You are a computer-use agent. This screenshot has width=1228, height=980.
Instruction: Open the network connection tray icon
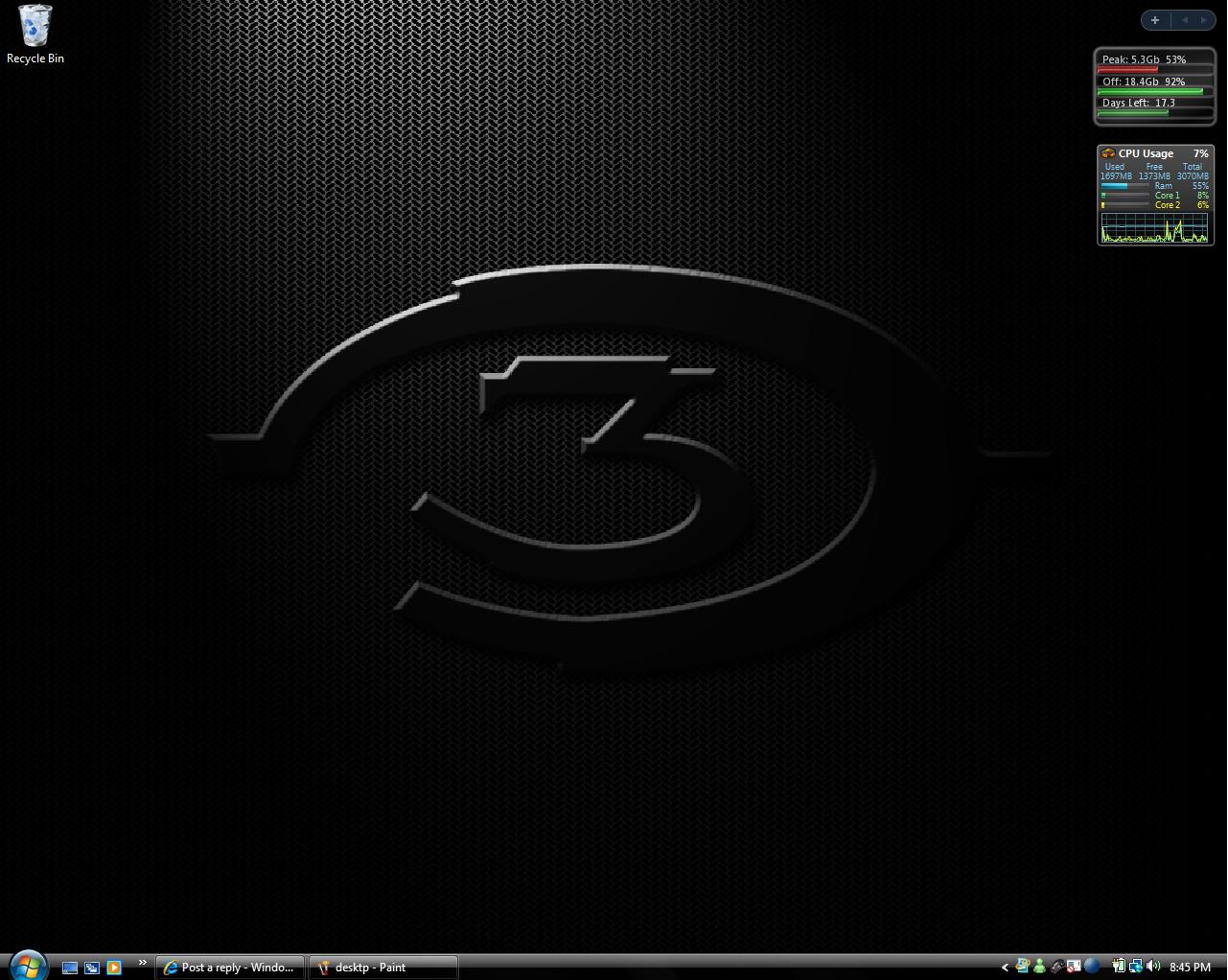[1136, 967]
